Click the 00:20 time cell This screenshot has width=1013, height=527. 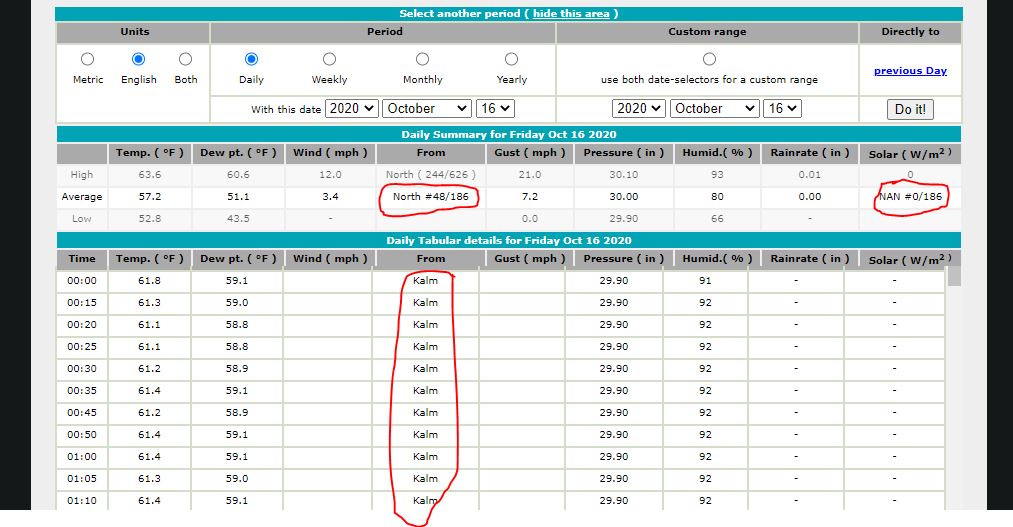[x=82, y=324]
